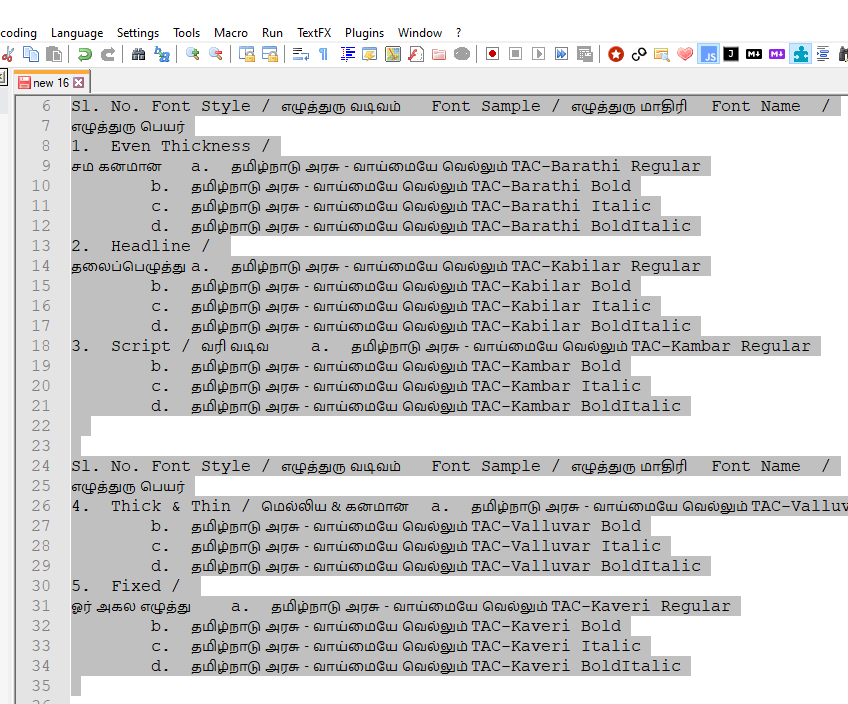
Task: Click the text "TAC-Kambar Bold" on line 19
Action: pyautogui.click(x=546, y=366)
